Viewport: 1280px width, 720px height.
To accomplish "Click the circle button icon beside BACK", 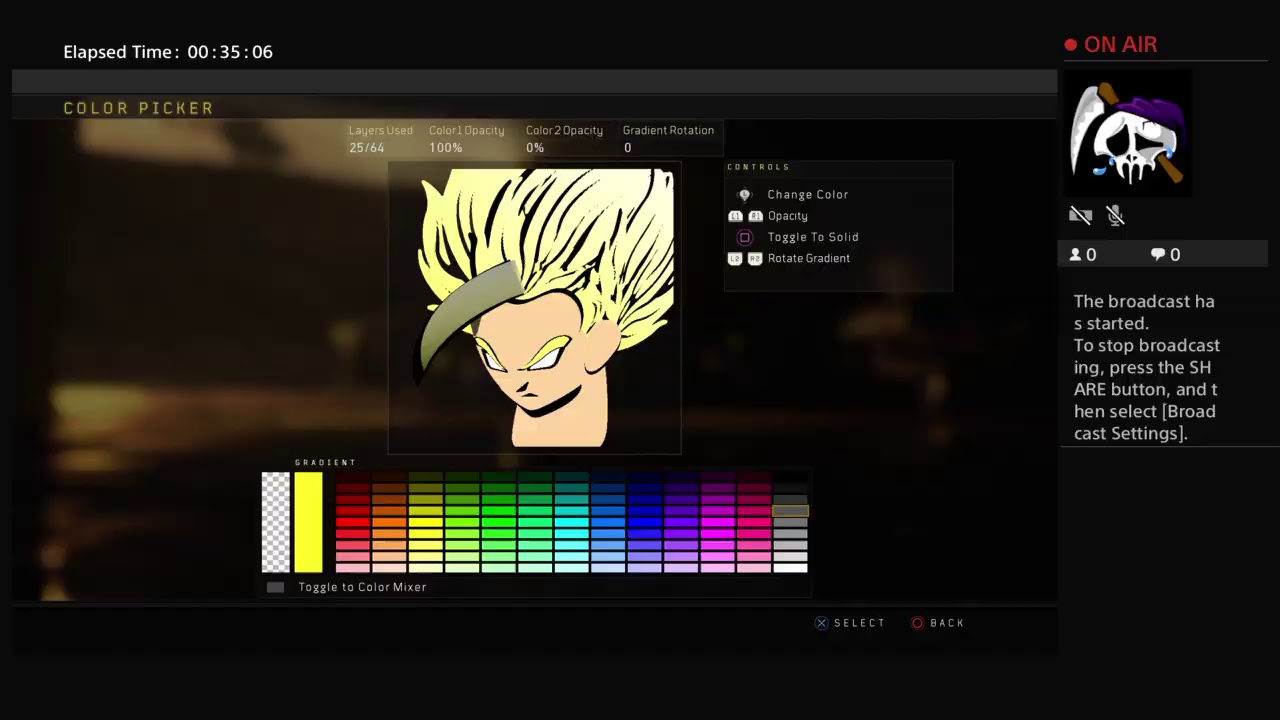I will point(917,623).
